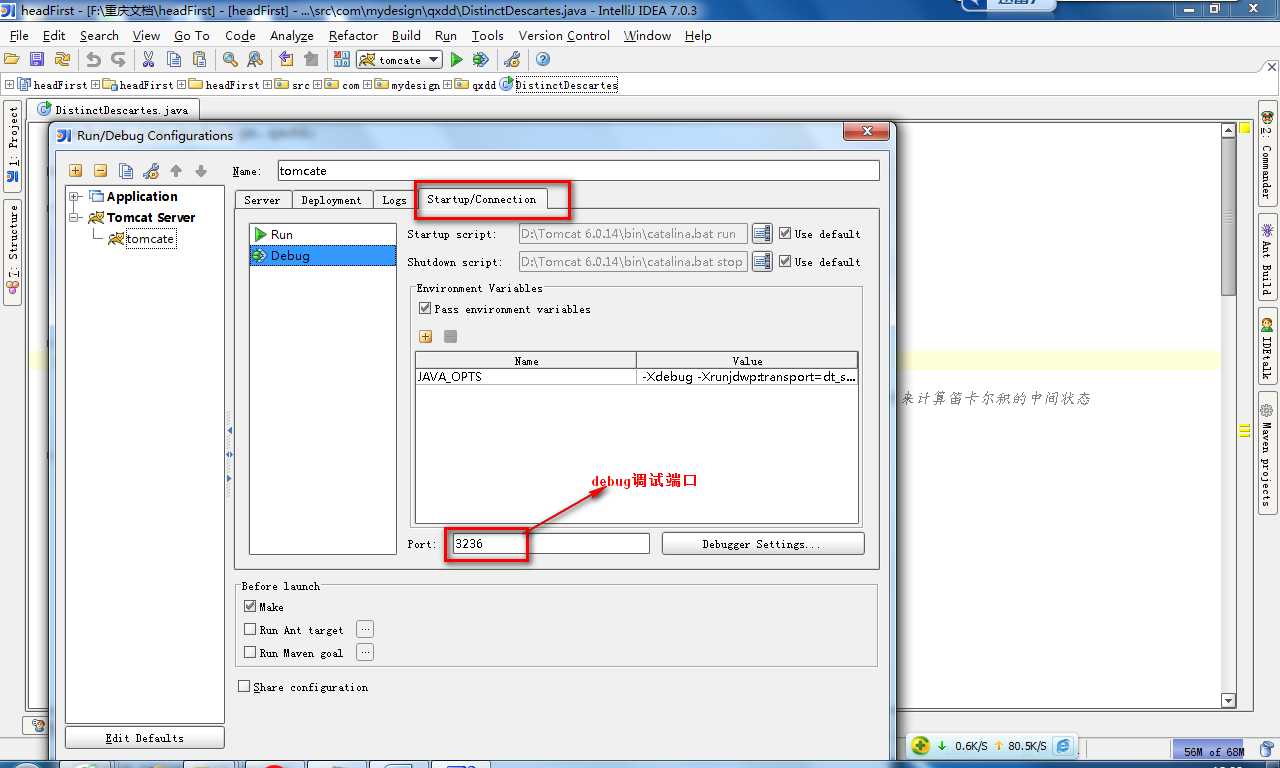Switch to the Deployment tab
The image size is (1280, 768).
tap(331, 200)
